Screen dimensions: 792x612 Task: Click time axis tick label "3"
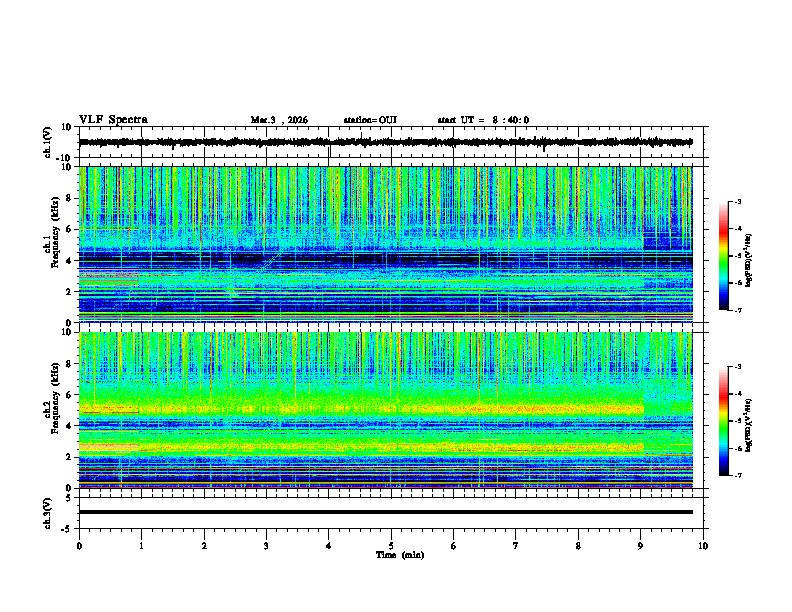266,546
